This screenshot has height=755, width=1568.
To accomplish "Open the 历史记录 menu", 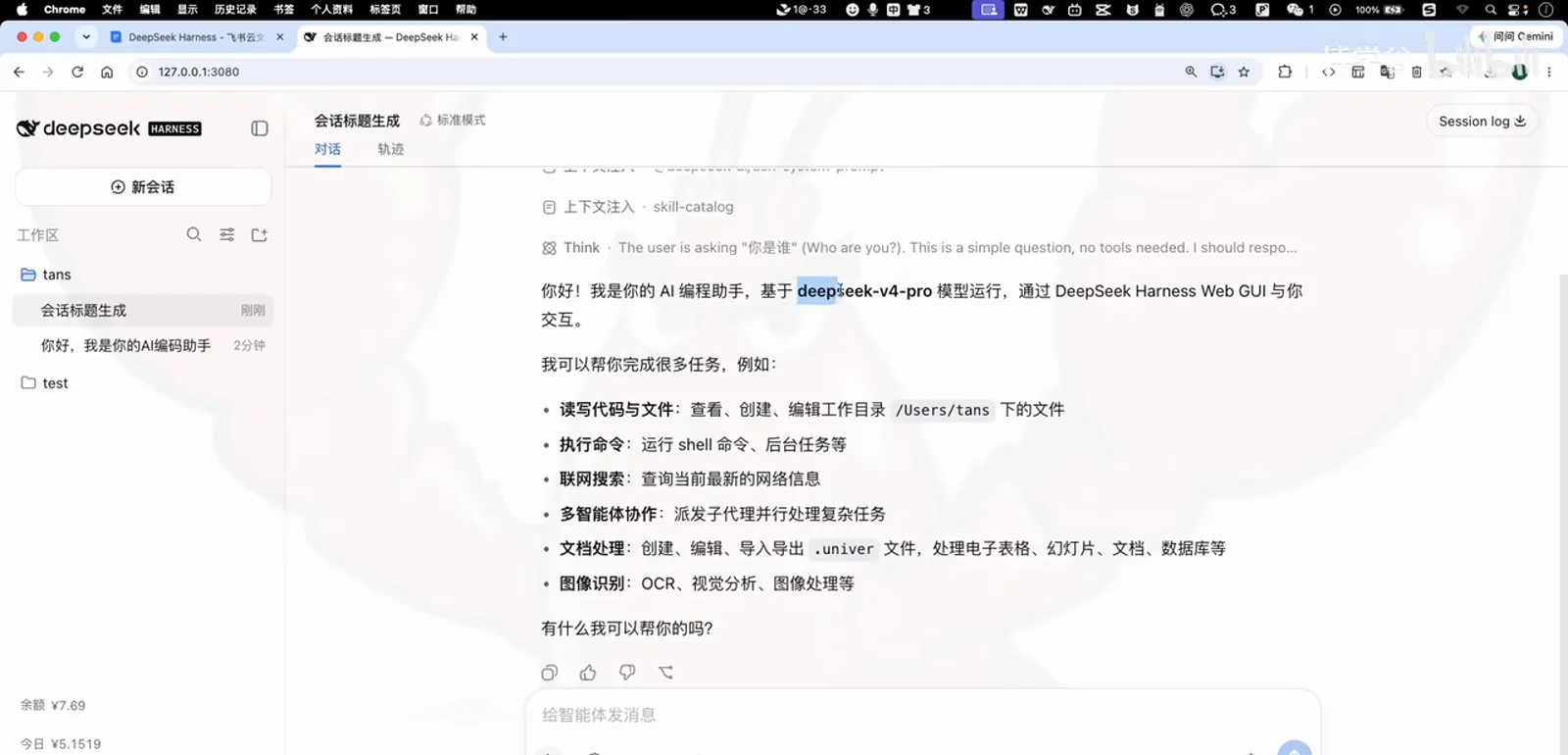I will [235, 10].
